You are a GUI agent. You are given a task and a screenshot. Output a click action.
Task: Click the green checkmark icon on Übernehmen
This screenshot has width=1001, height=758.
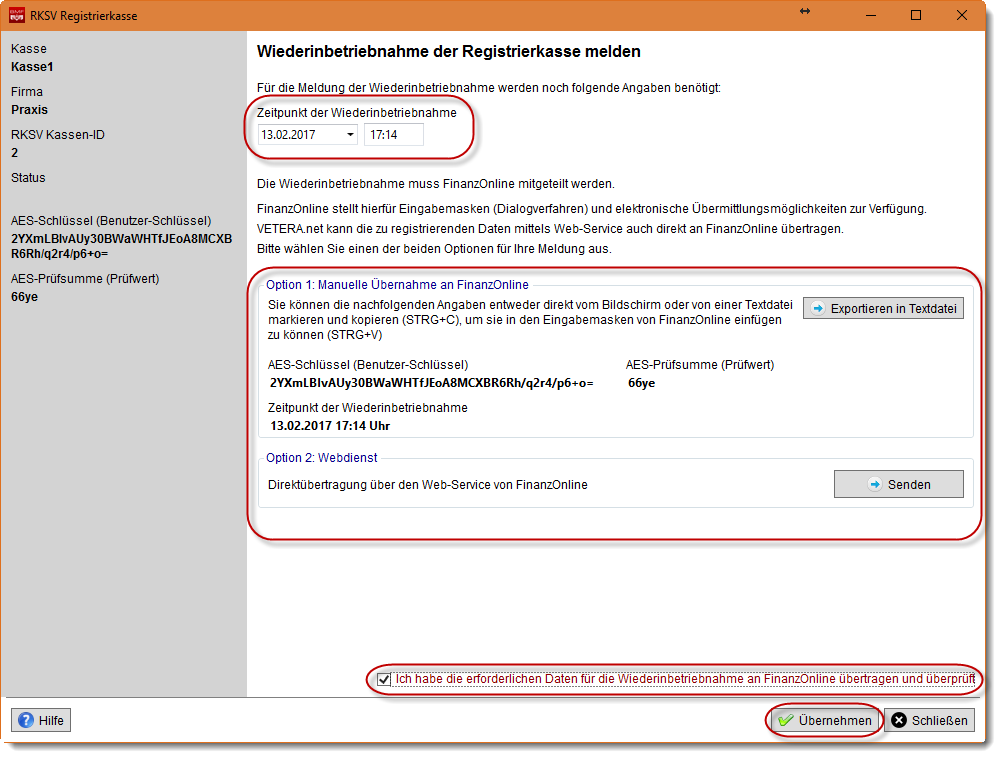[786, 720]
